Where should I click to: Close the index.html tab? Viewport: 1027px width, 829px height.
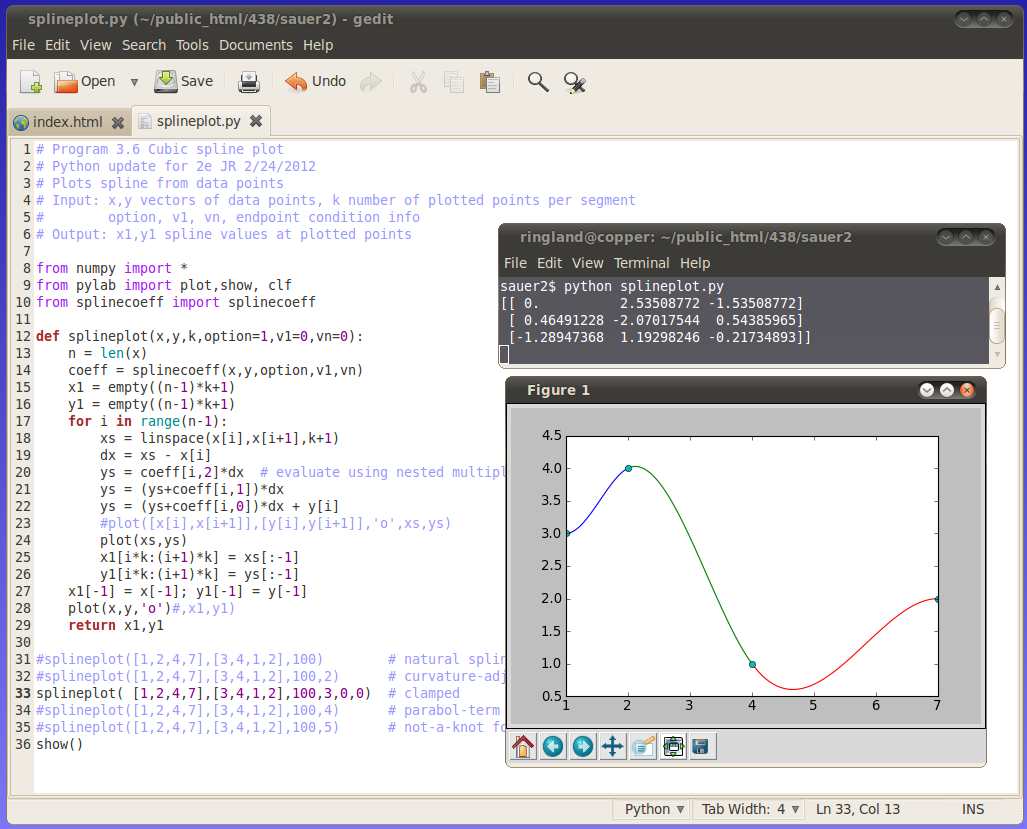118,122
